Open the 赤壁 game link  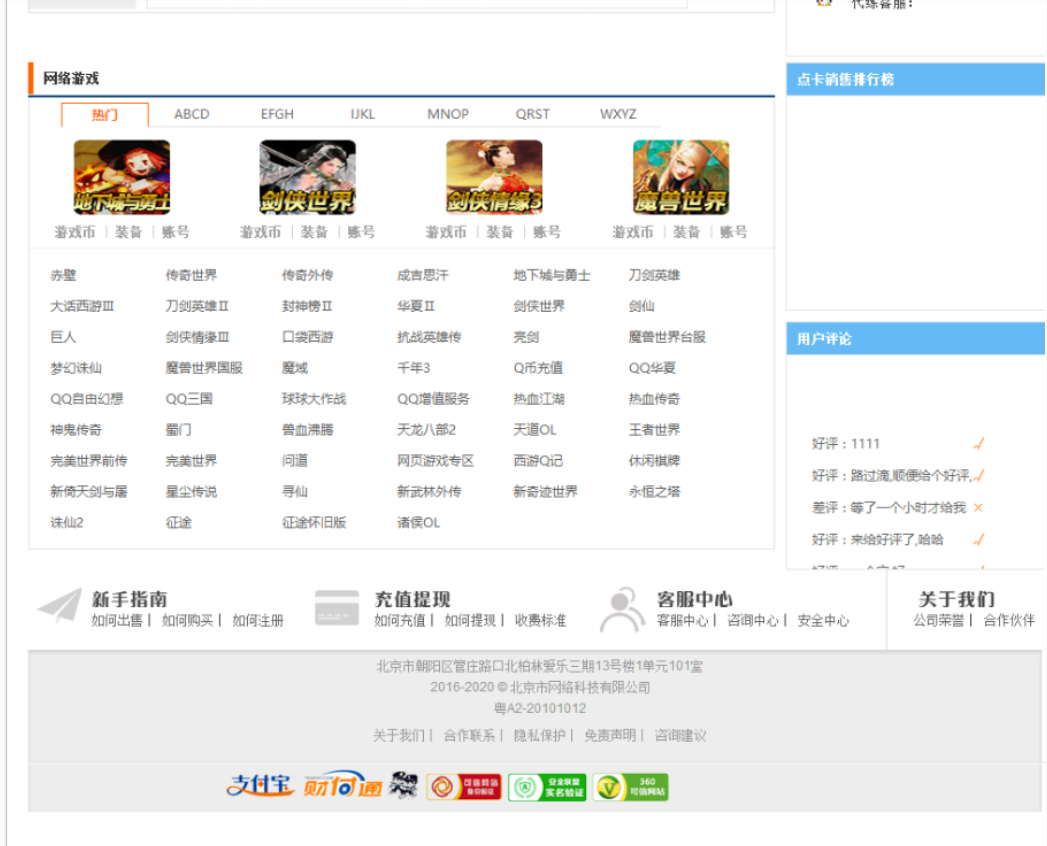[x=63, y=275]
